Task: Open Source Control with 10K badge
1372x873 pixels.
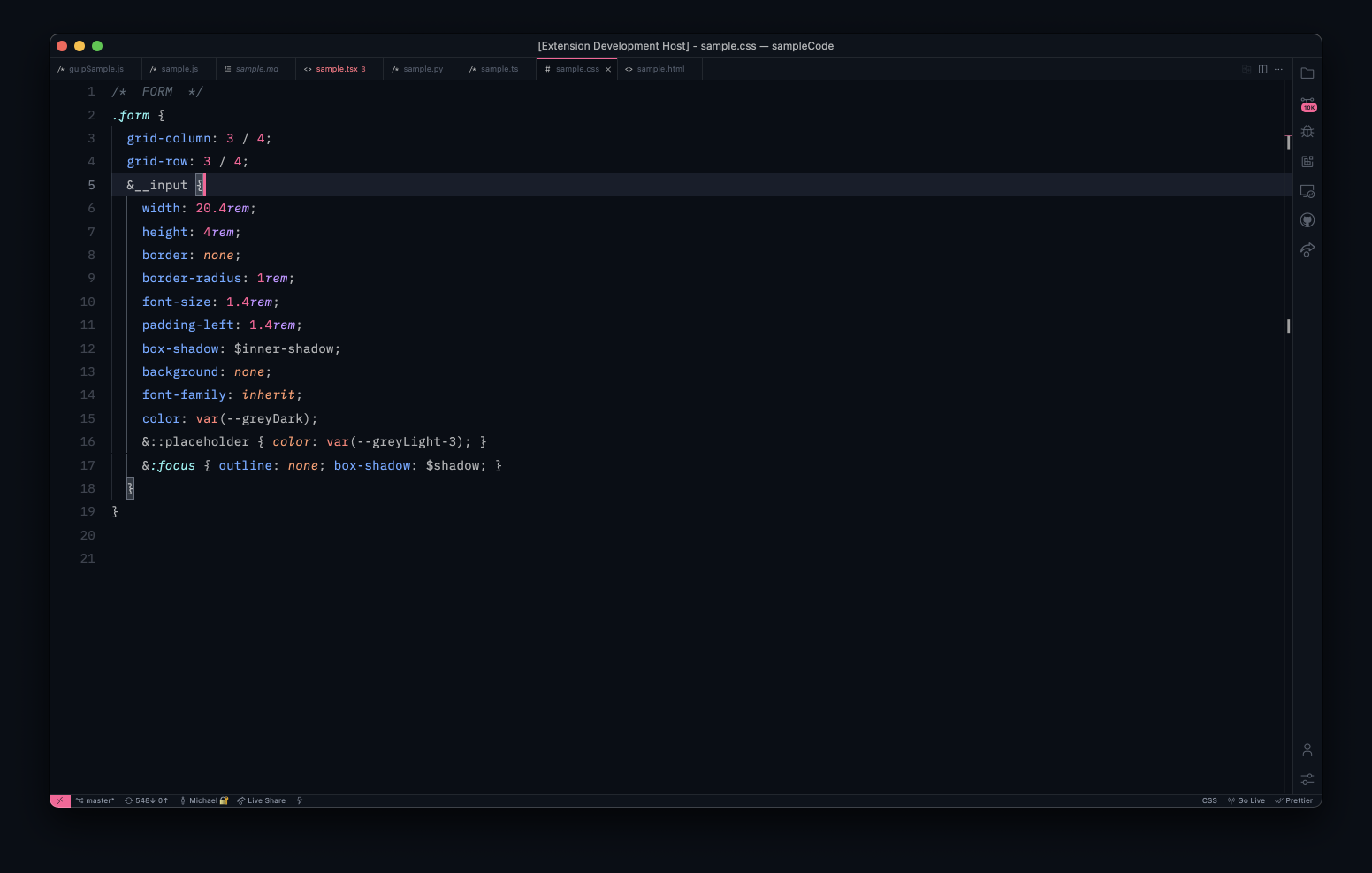Action: coord(1307,103)
